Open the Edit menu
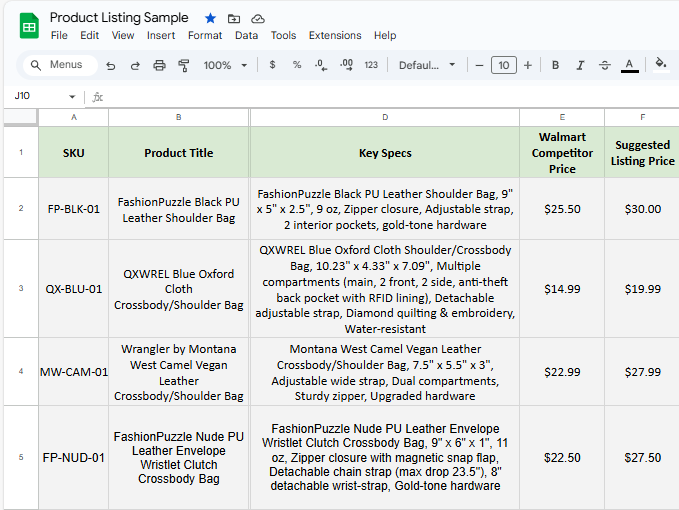The width and height of the screenshot is (679, 510). click(90, 36)
